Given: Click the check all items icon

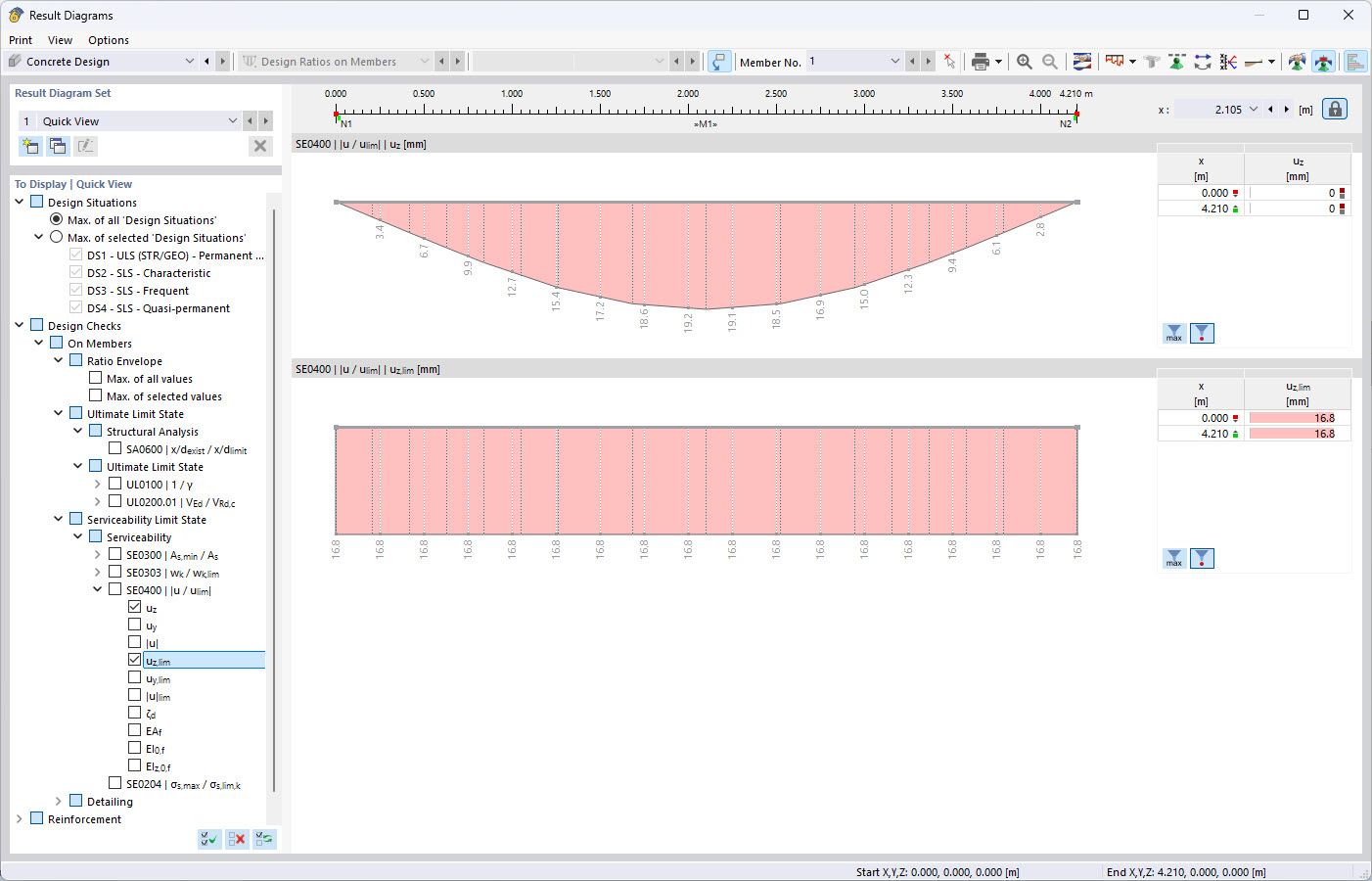Looking at the screenshot, I should pos(209,839).
